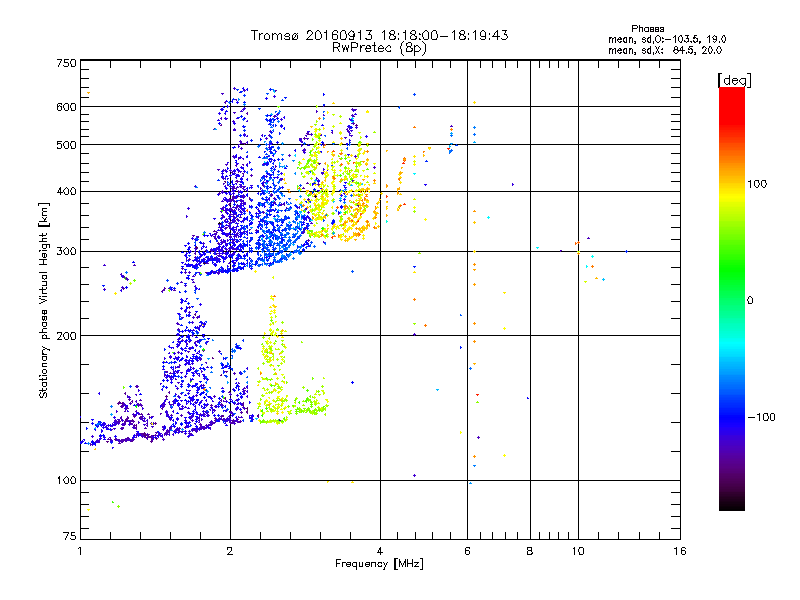
Task: Click the y-axis tick label '300'
Action: [66, 251]
